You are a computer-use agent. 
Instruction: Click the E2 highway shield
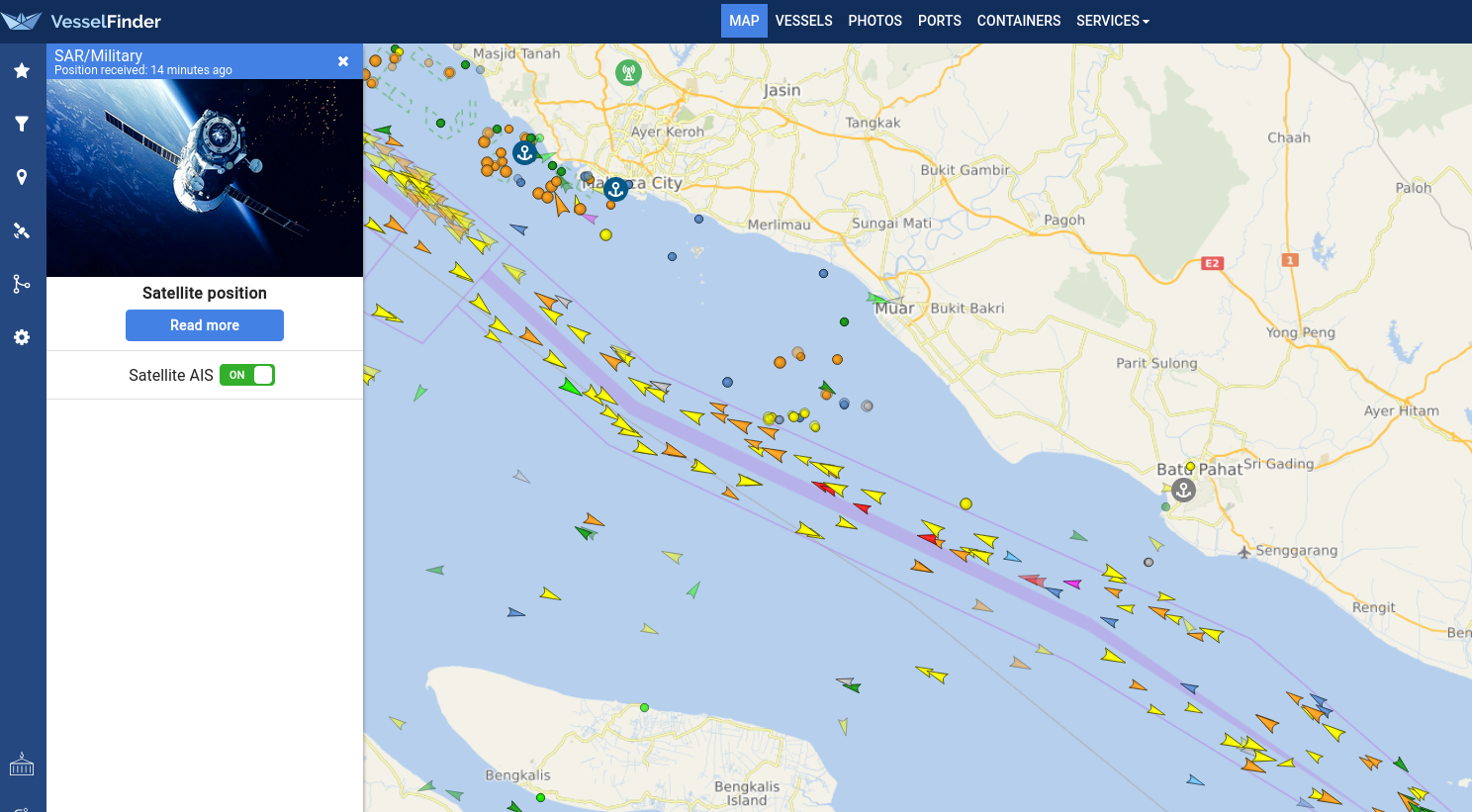pyautogui.click(x=1212, y=263)
